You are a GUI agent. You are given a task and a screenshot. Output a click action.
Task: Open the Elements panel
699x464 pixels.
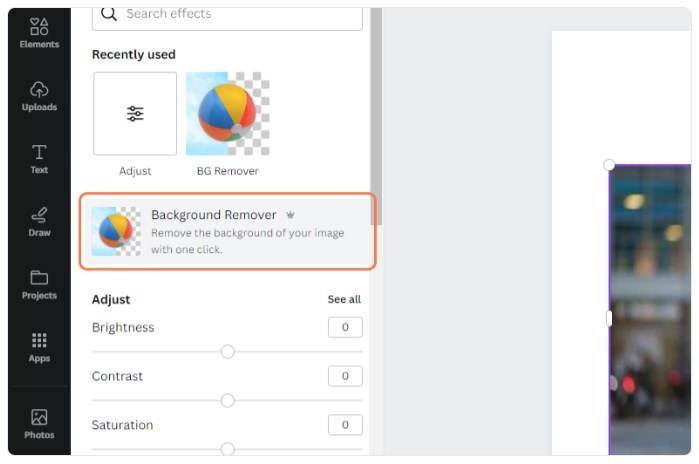point(39,33)
